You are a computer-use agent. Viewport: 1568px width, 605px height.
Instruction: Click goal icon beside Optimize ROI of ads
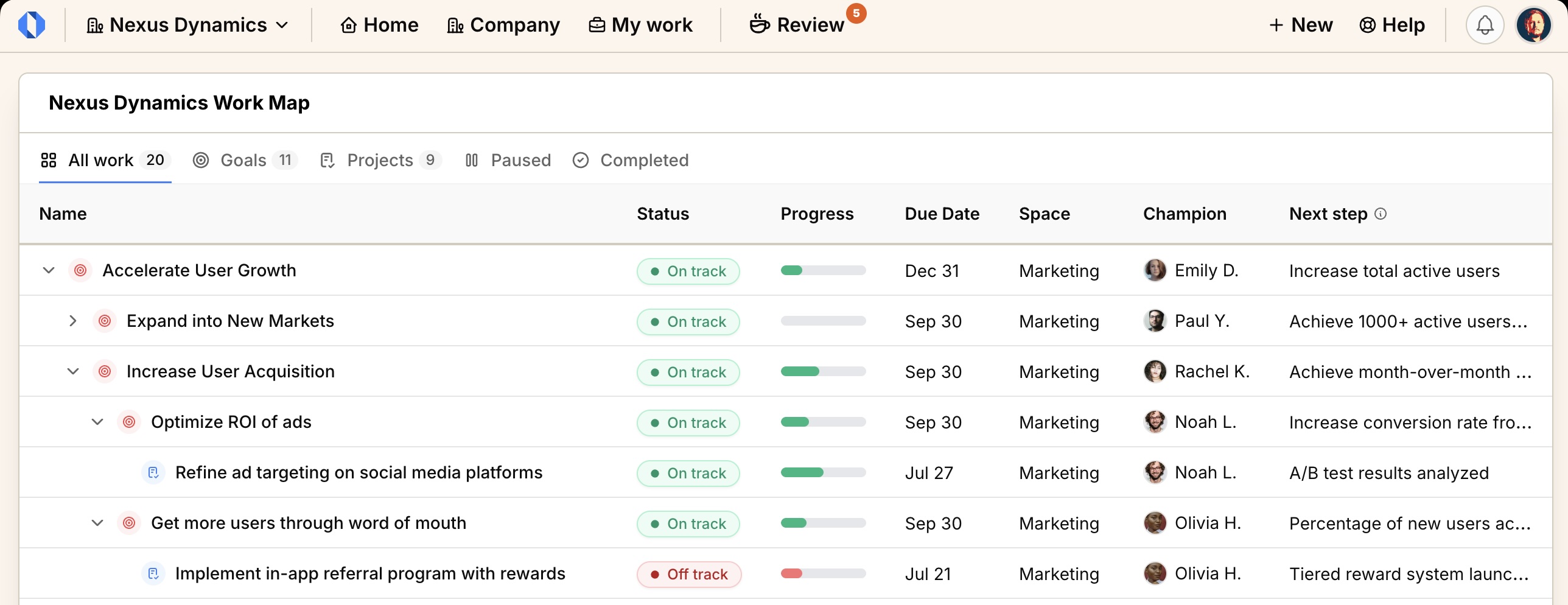(x=129, y=422)
